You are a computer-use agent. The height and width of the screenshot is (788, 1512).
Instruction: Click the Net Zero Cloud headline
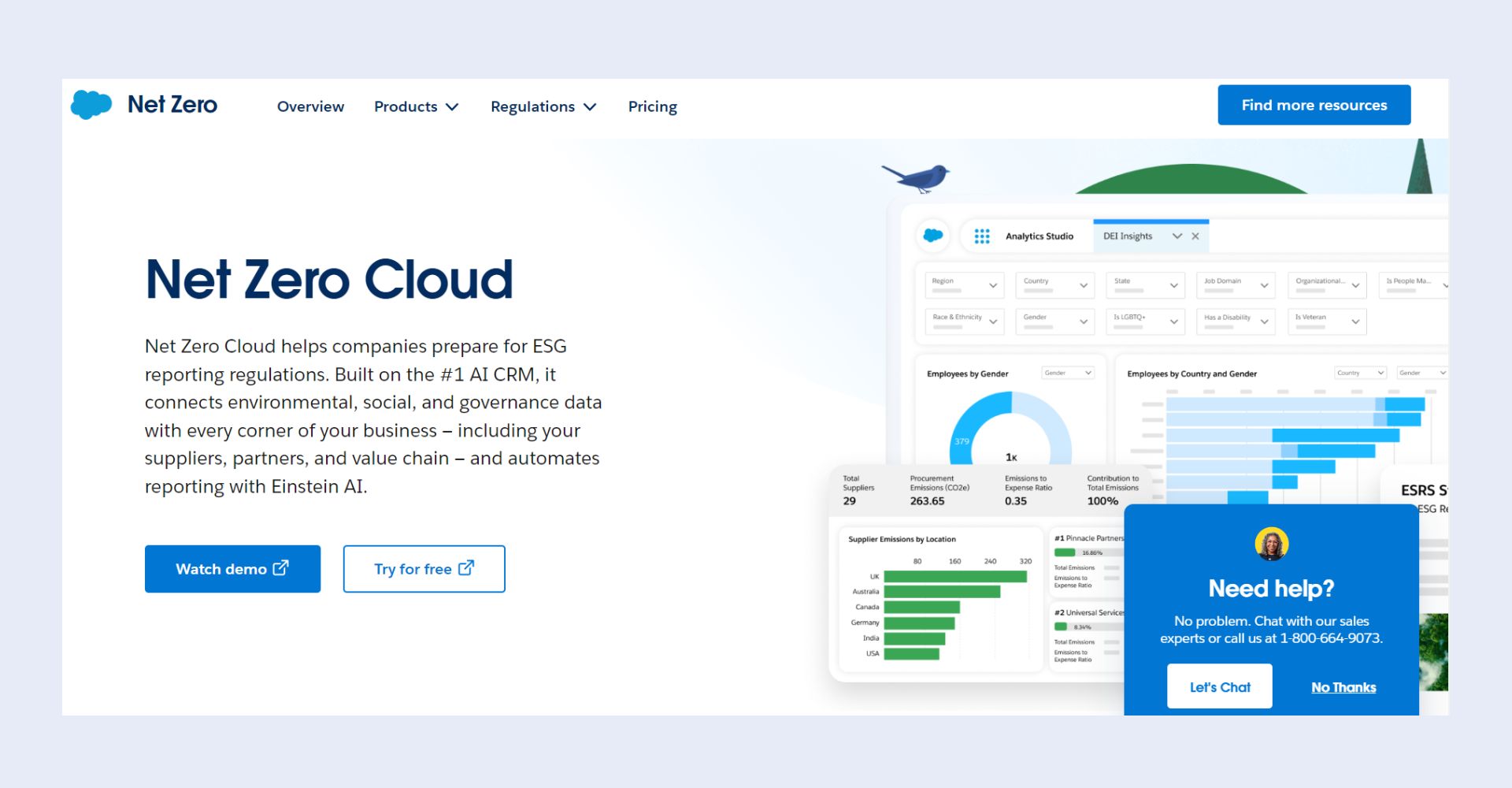point(329,280)
